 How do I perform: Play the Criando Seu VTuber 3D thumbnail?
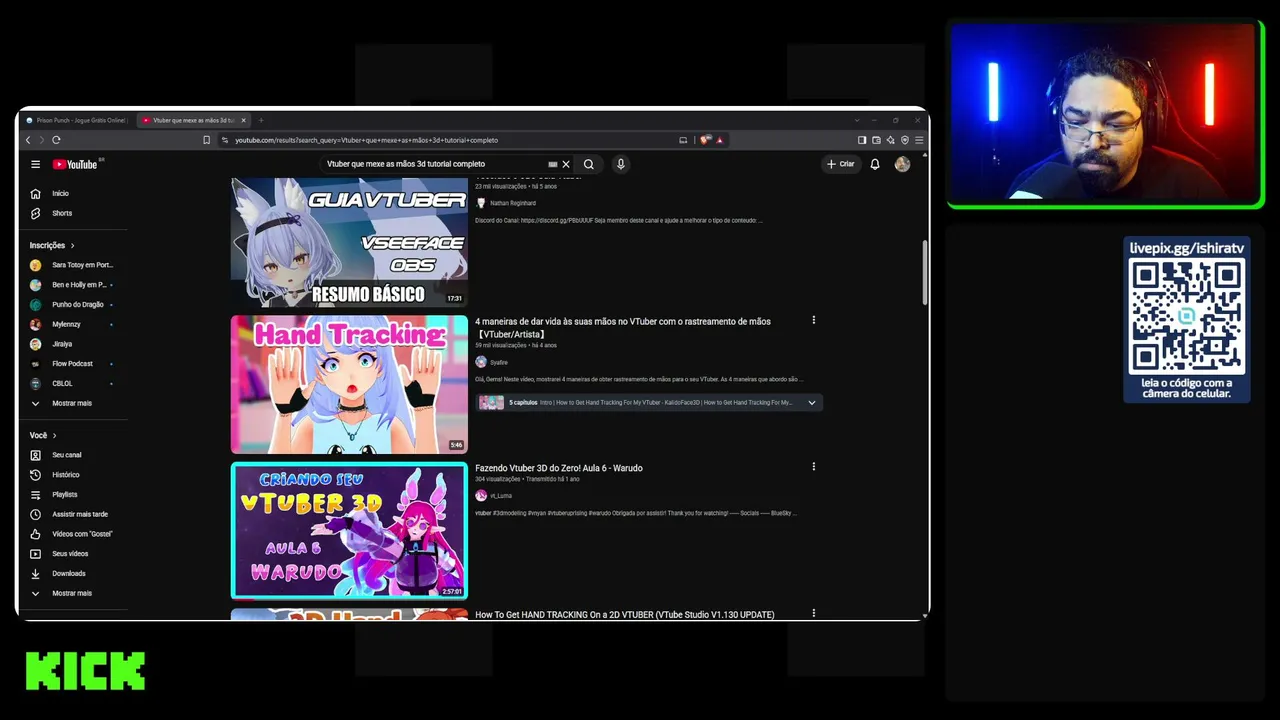point(349,531)
